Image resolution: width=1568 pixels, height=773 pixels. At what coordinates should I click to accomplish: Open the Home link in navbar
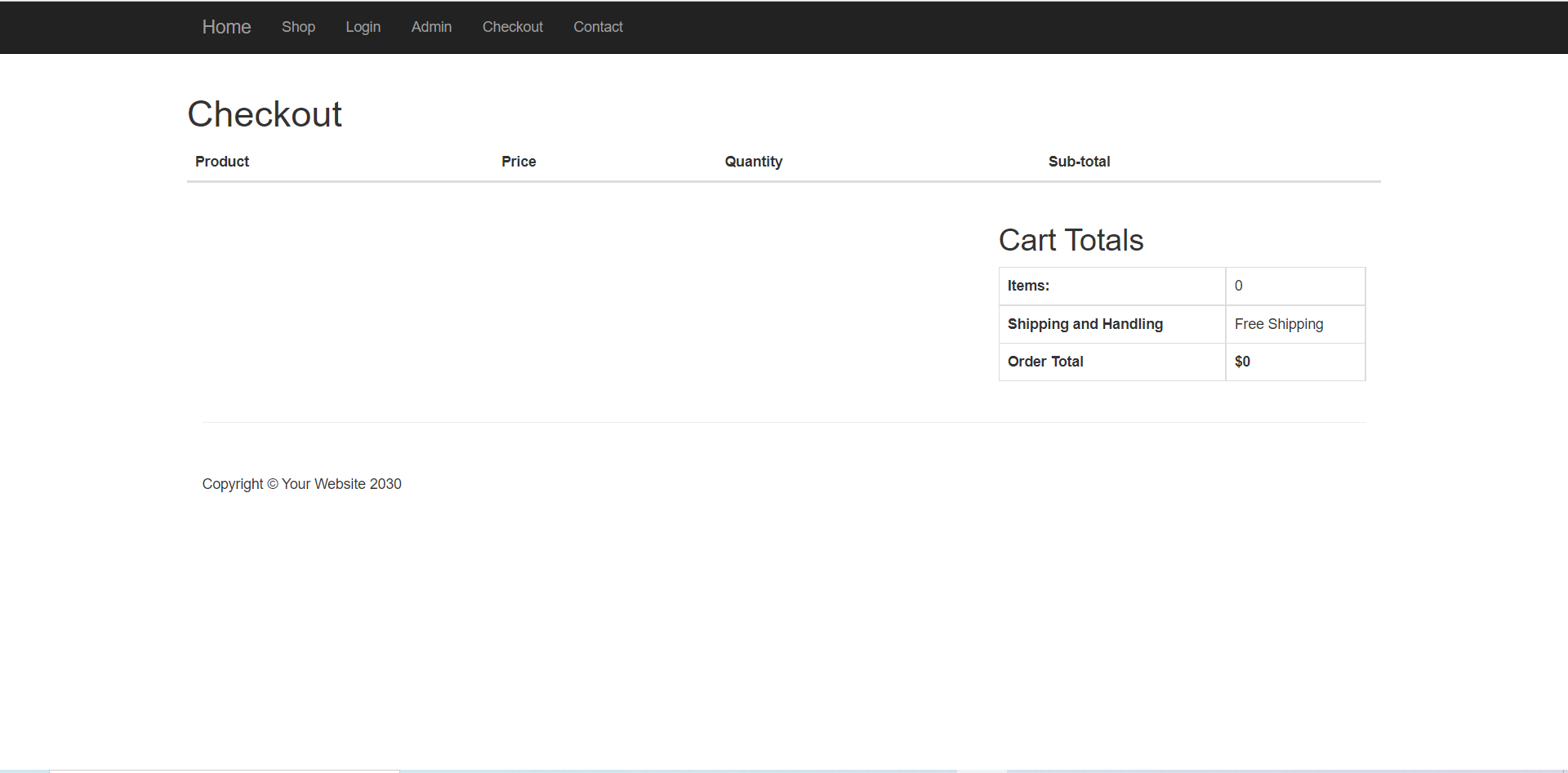226,27
